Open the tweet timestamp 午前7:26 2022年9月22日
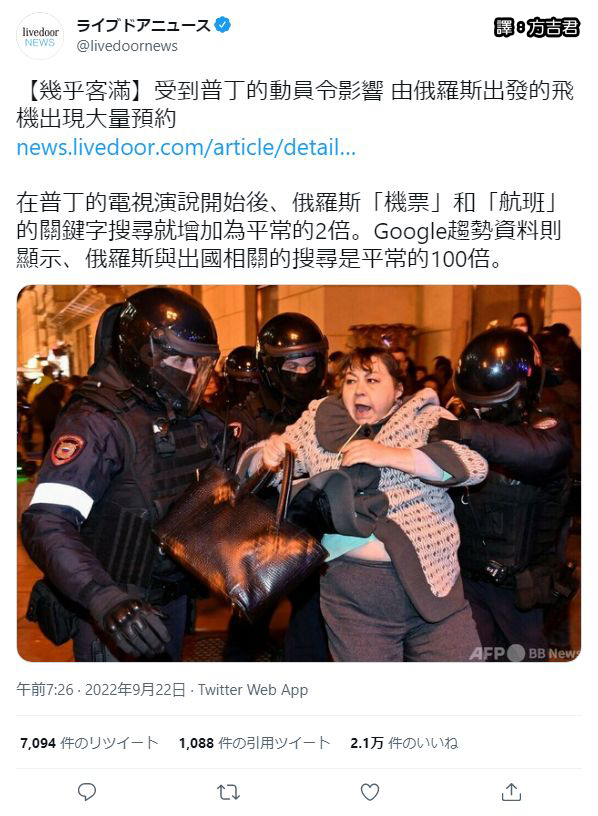This screenshot has width=598, height=816. 101,690
